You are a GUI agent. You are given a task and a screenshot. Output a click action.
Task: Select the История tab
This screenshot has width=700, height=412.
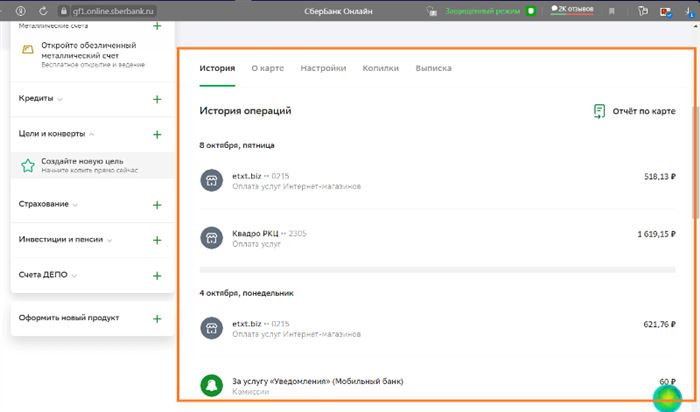click(x=217, y=68)
